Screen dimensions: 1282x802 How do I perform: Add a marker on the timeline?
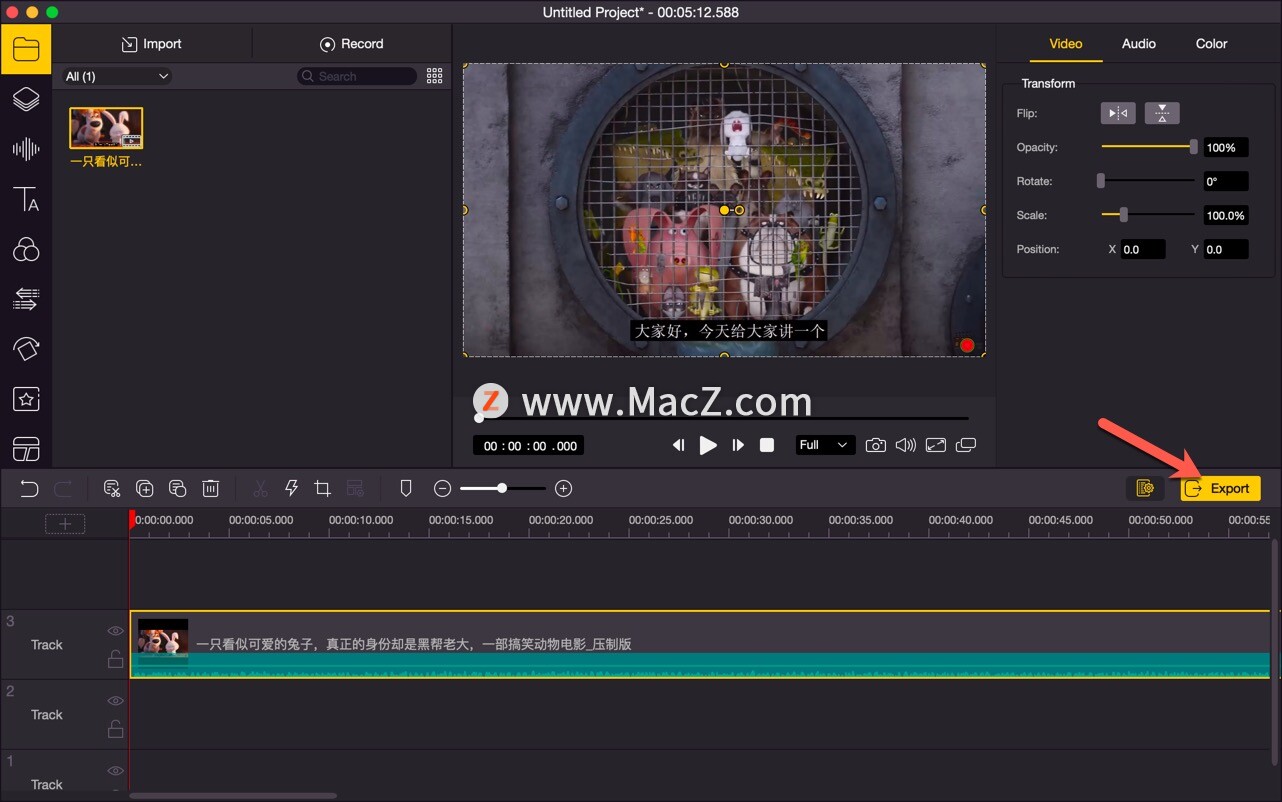[x=406, y=488]
